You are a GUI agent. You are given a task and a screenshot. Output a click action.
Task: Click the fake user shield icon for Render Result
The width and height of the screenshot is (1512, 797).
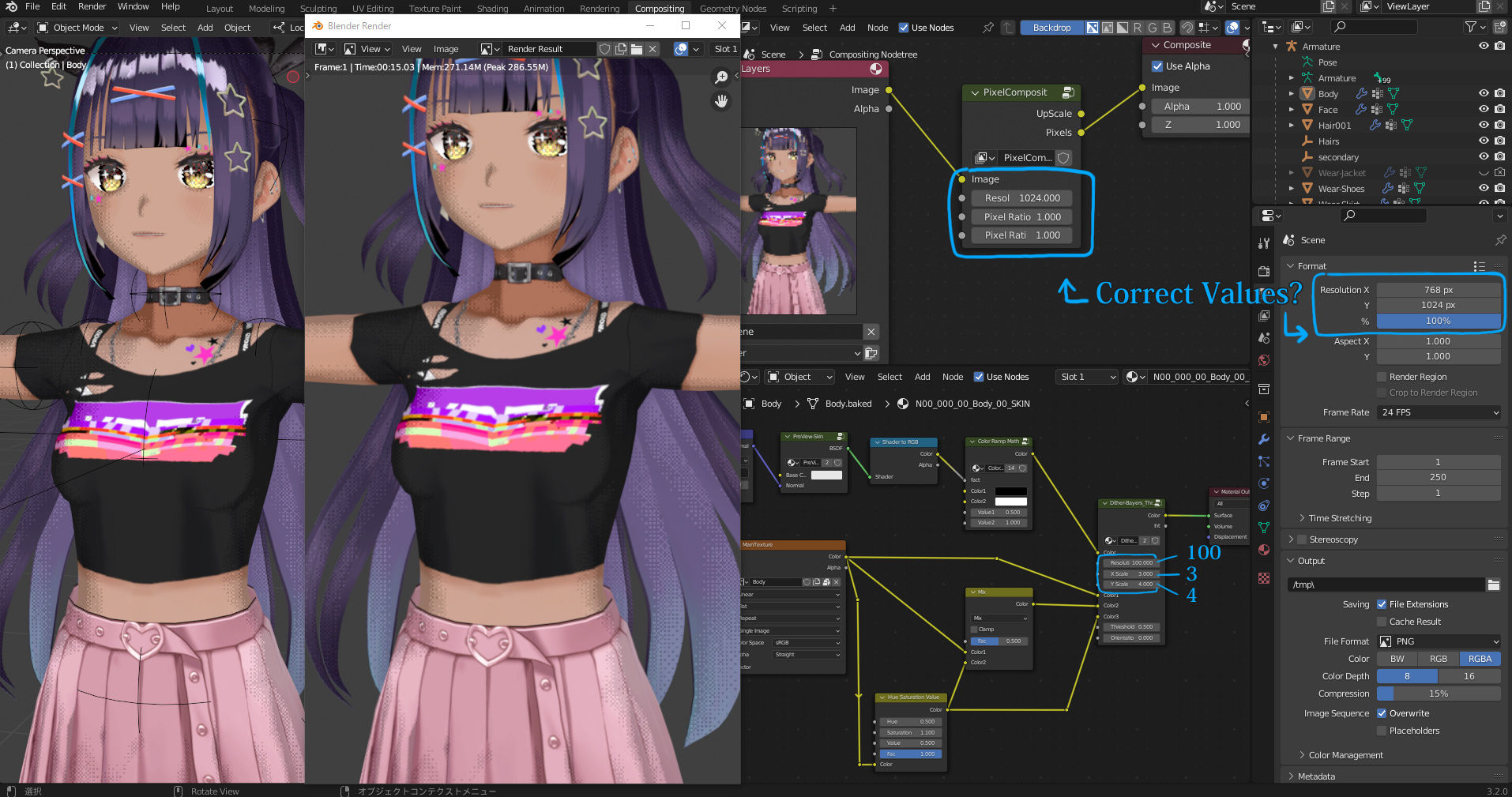[x=604, y=49]
